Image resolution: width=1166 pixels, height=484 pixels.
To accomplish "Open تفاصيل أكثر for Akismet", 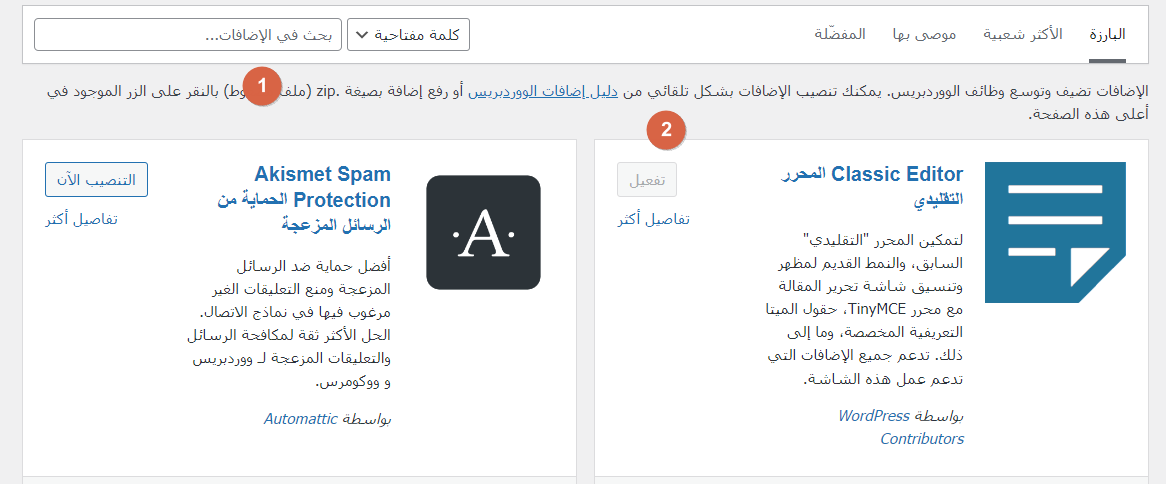I will [x=81, y=220].
